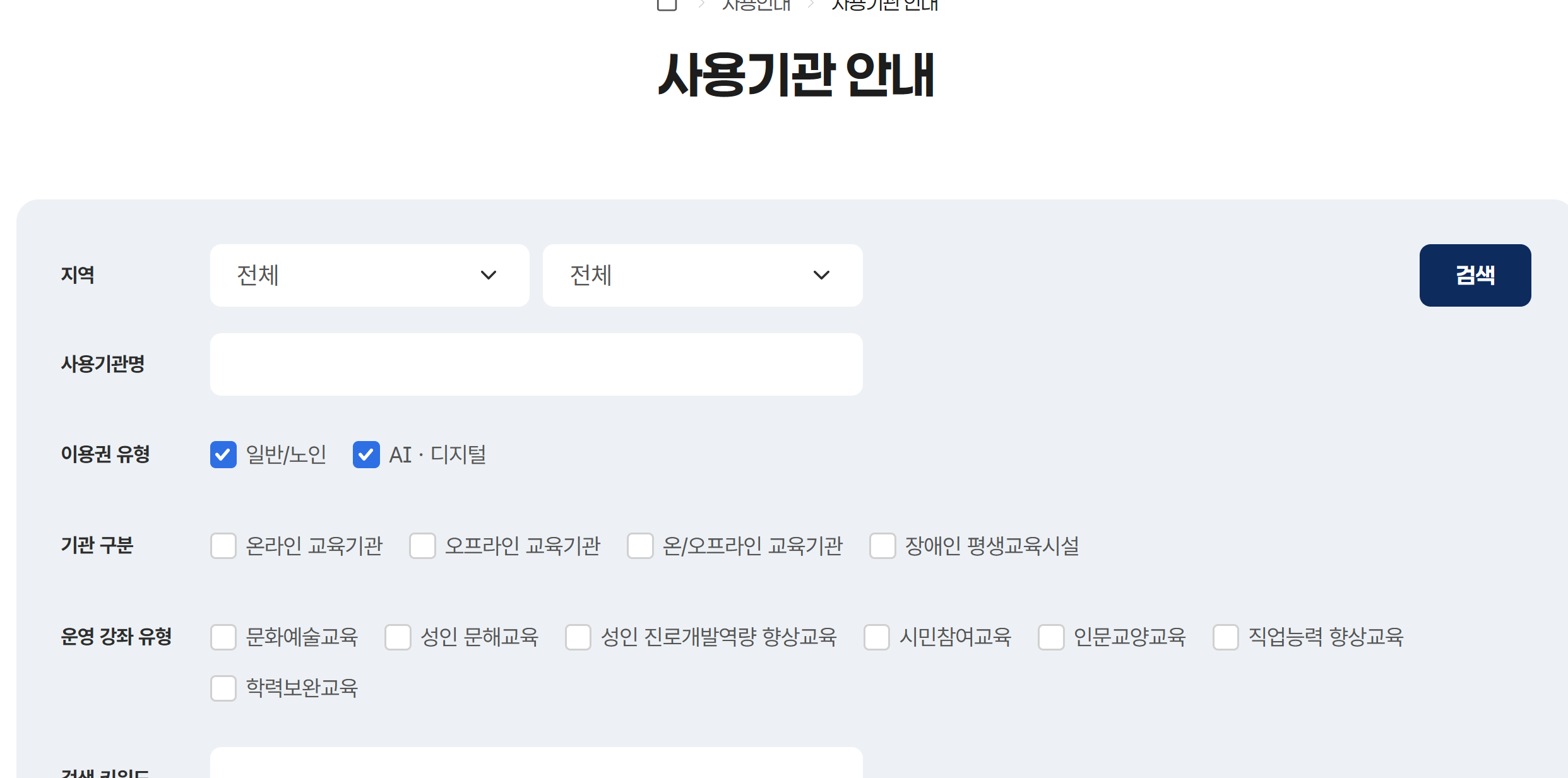1568x778 pixels.
Task: Expand the second 지역 전체 dropdown
Action: click(x=702, y=275)
